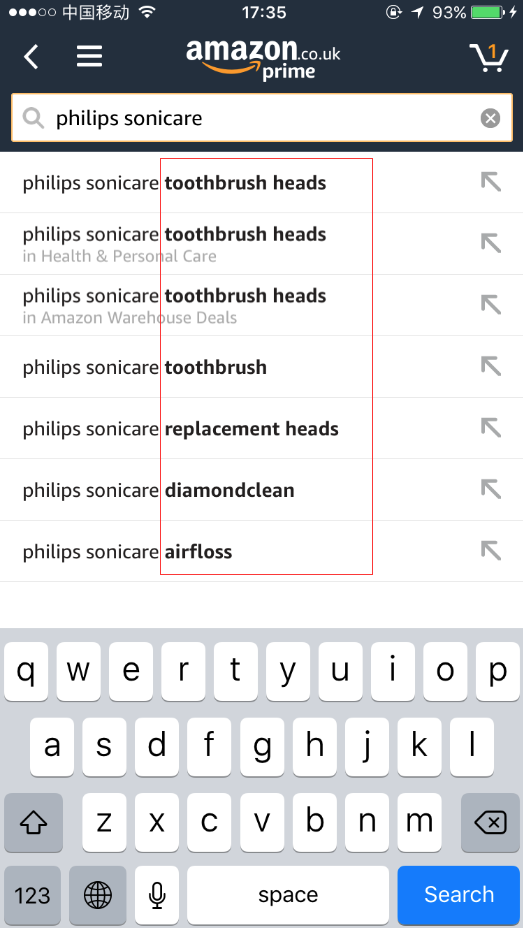Tap the back arrow in header
This screenshot has width=523, height=928.
coord(31,57)
